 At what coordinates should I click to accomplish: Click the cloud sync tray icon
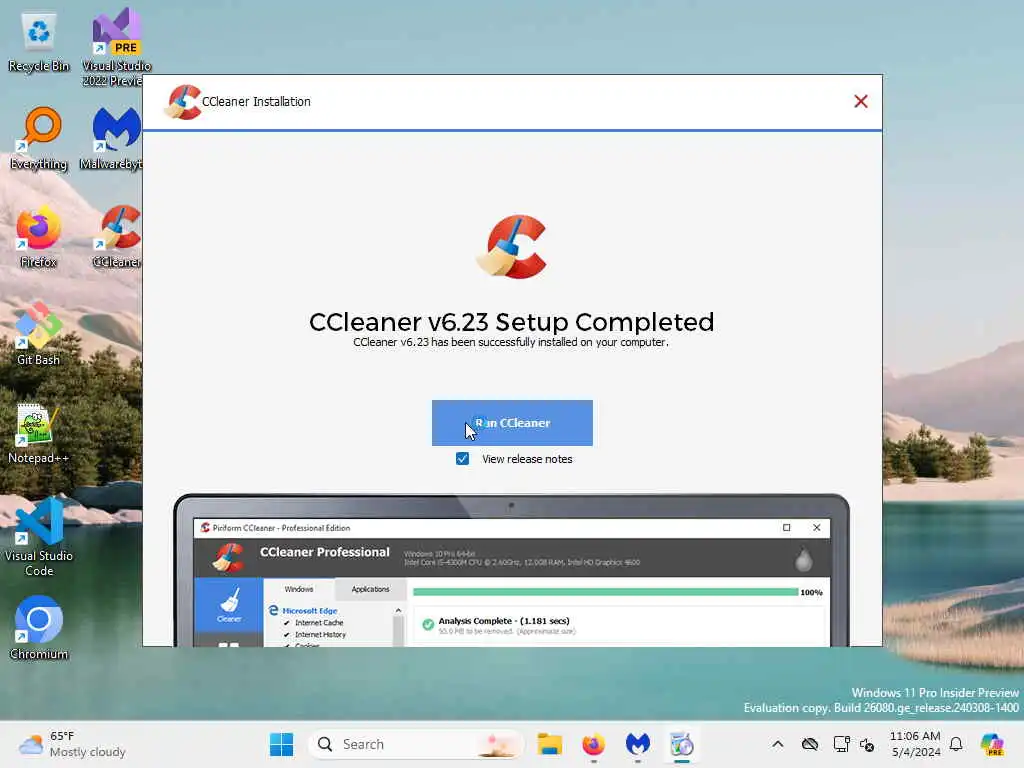pyautogui.click(x=810, y=744)
